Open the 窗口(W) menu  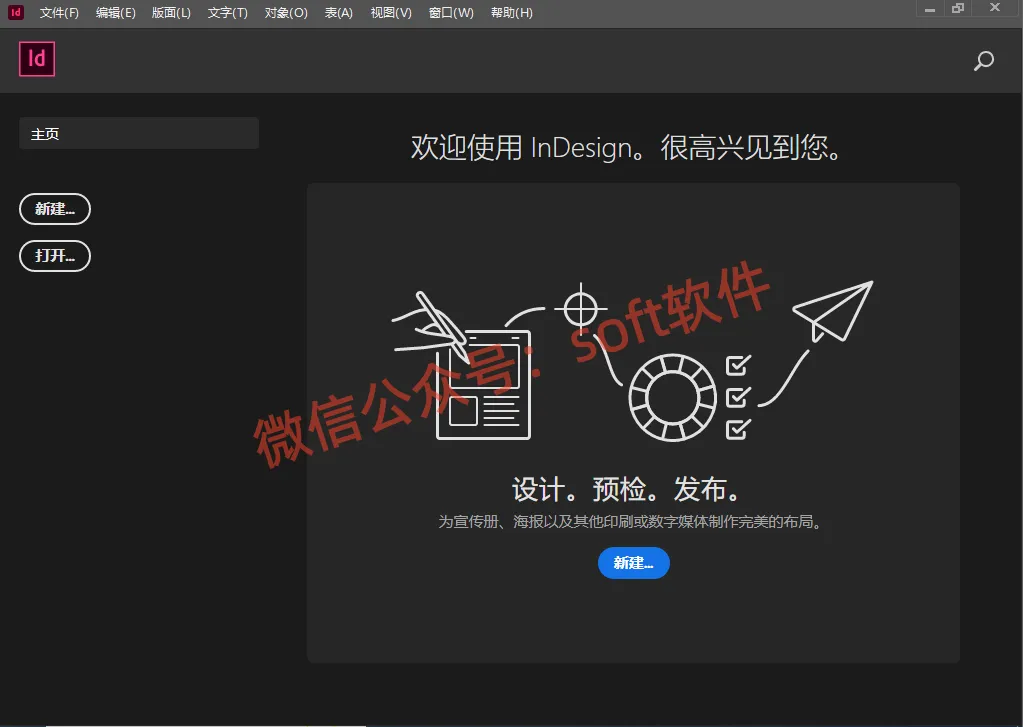pyautogui.click(x=451, y=12)
